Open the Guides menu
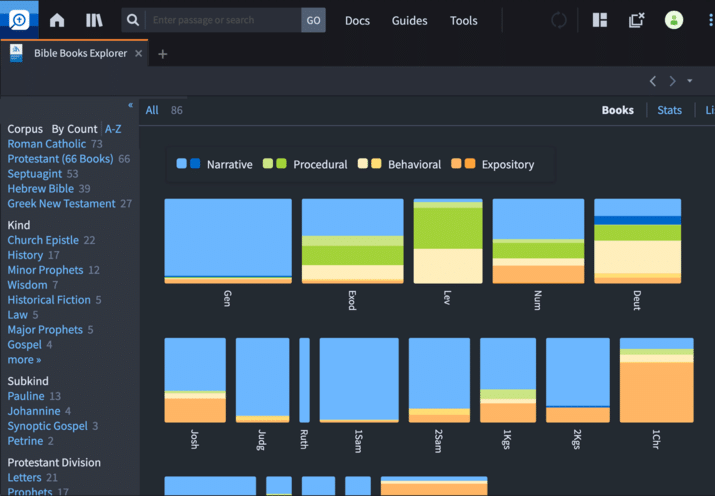715x496 pixels. pos(409,20)
